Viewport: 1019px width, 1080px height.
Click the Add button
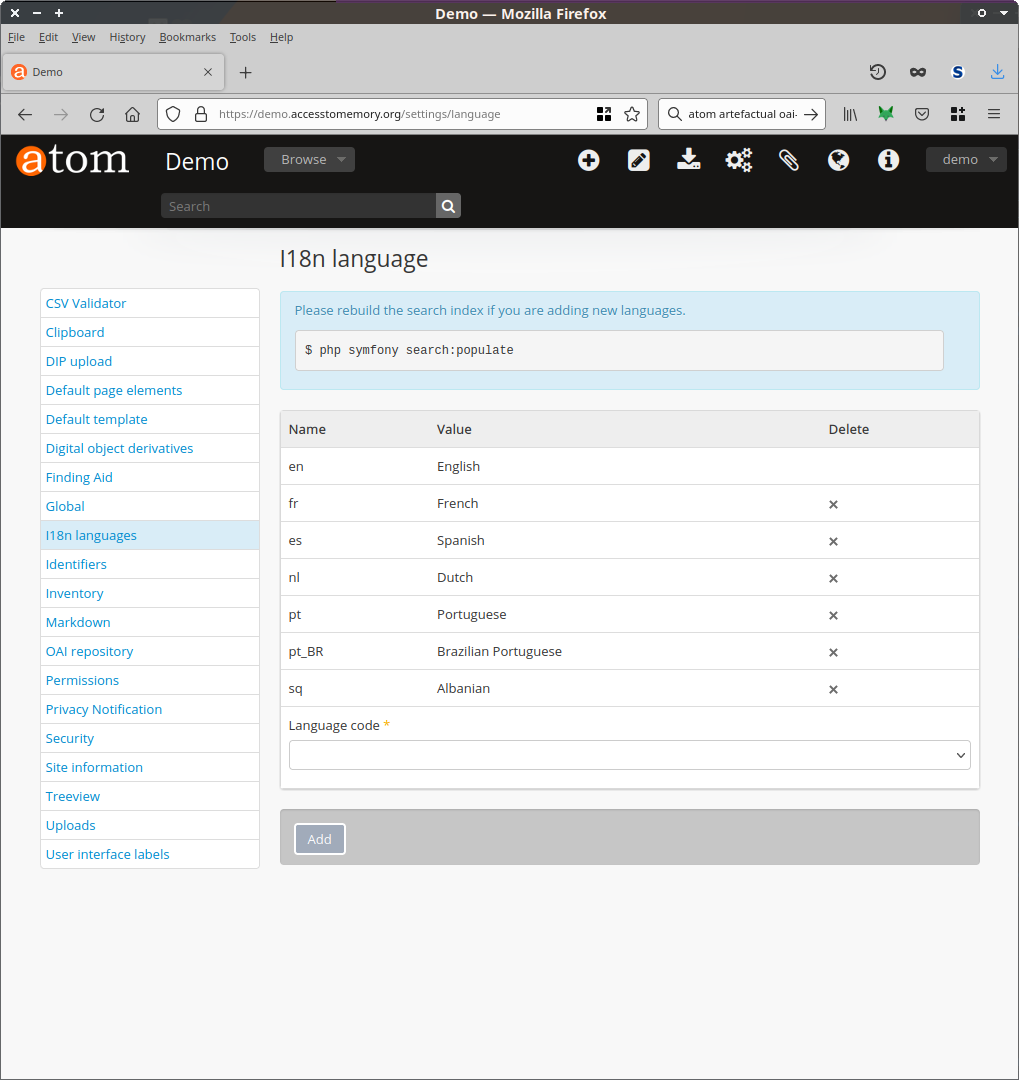319,839
